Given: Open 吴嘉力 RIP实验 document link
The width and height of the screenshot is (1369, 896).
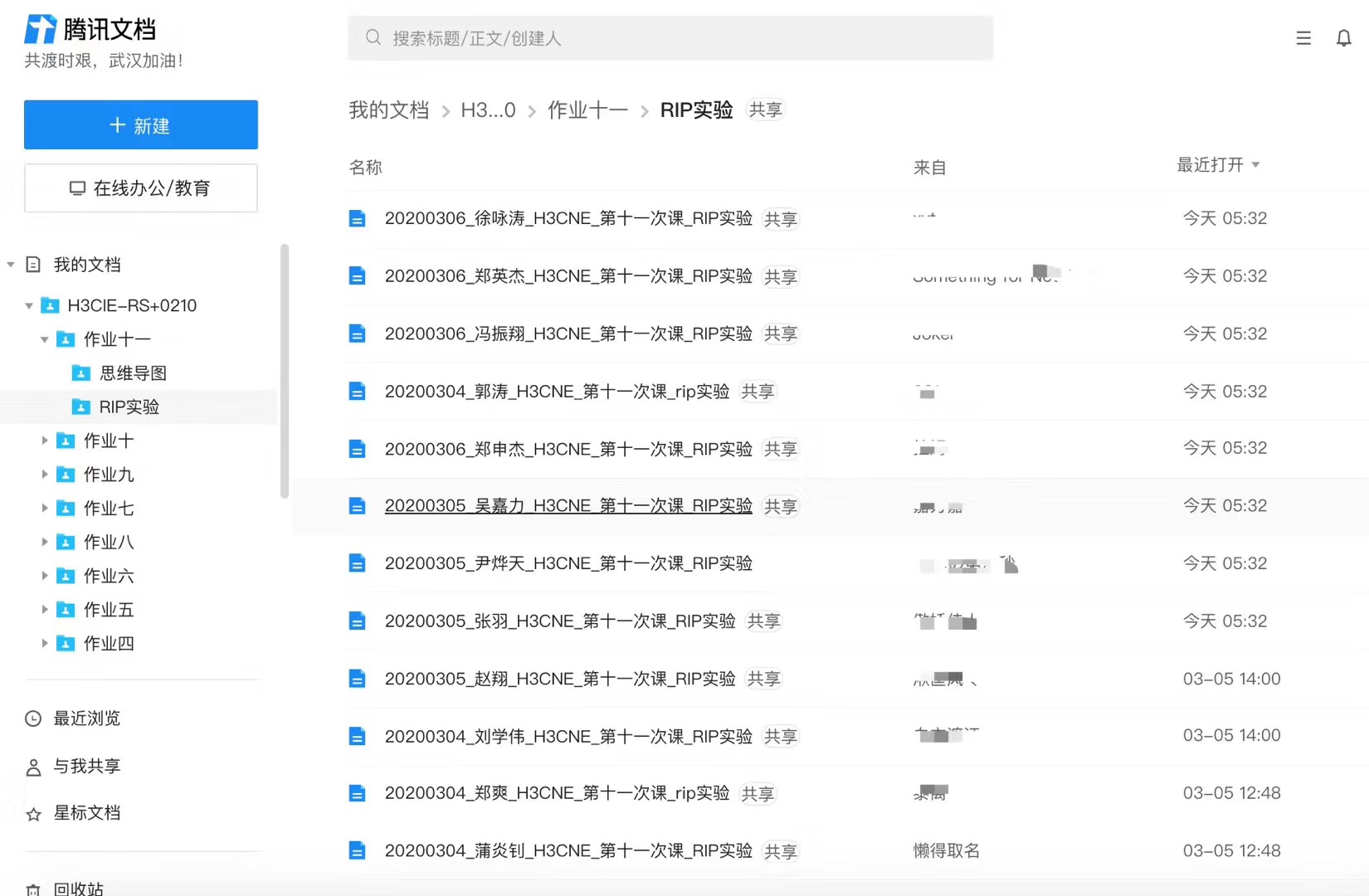Looking at the screenshot, I should click(x=568, y=506).
